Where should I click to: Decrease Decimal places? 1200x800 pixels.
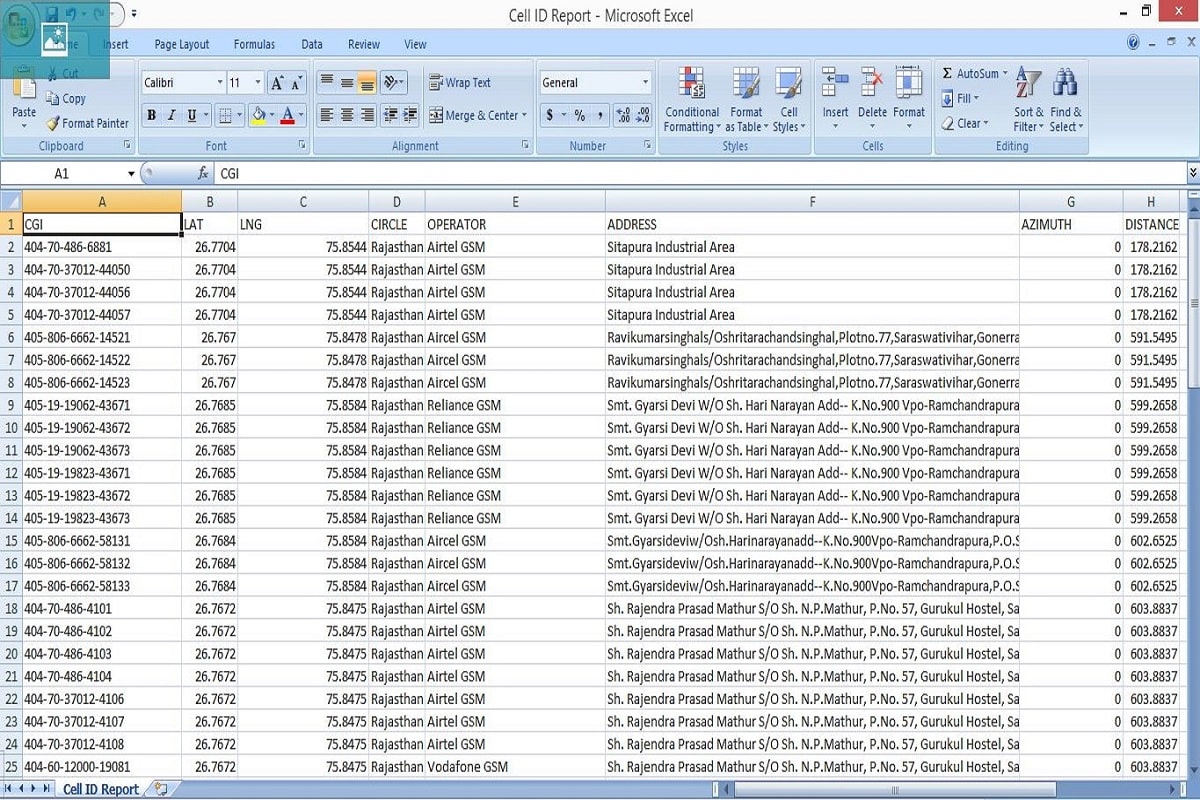[x=643, y=115]
